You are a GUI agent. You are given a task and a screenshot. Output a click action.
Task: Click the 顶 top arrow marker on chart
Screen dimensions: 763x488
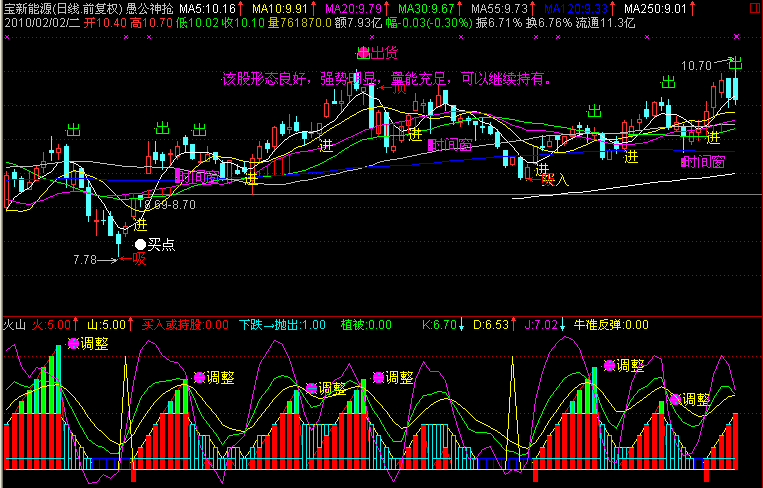[x=396, y=88]
